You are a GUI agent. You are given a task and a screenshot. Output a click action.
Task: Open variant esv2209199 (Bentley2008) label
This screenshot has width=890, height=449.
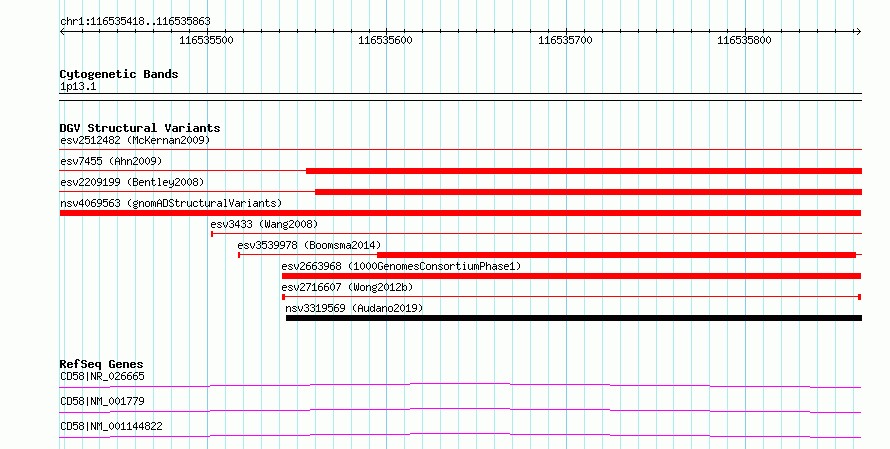[x=132, y=182]
